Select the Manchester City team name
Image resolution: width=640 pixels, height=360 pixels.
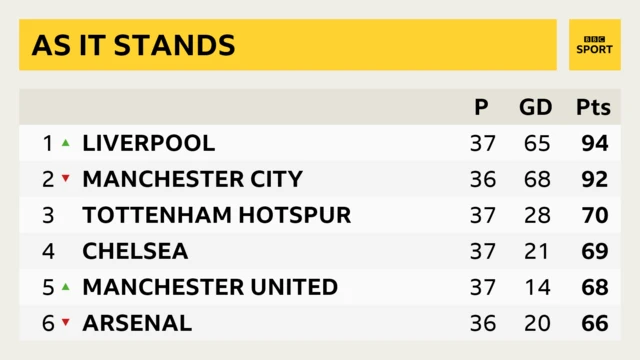(x=192, y=179)
